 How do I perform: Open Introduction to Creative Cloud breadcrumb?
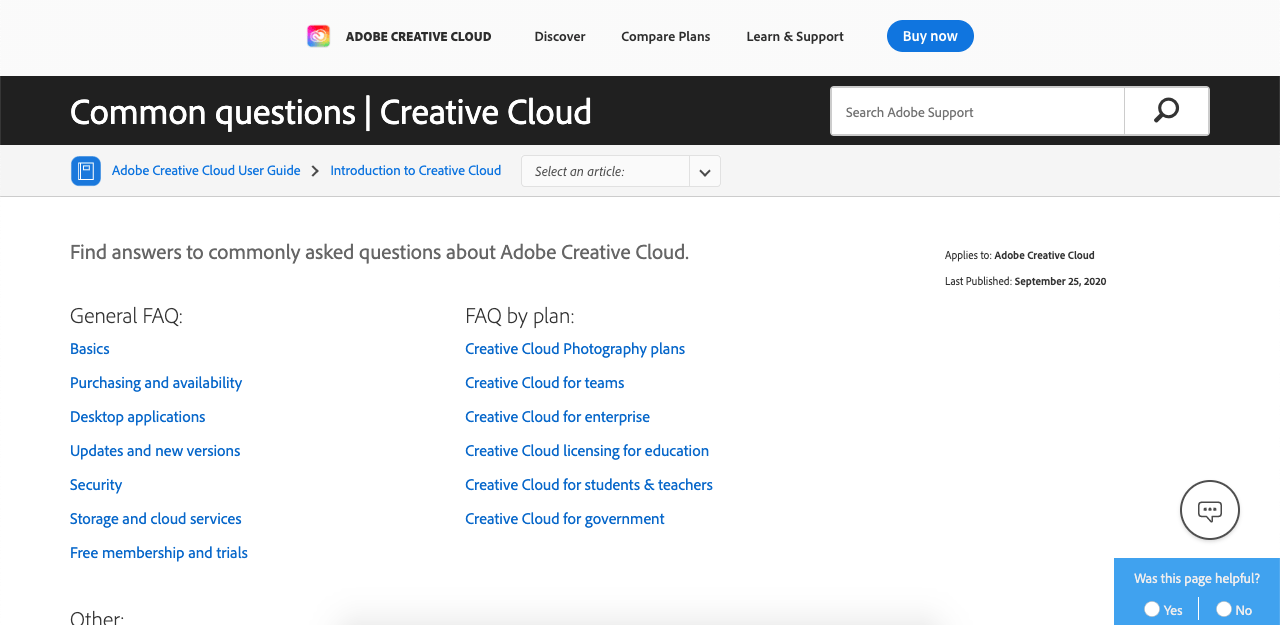(416, 171)
